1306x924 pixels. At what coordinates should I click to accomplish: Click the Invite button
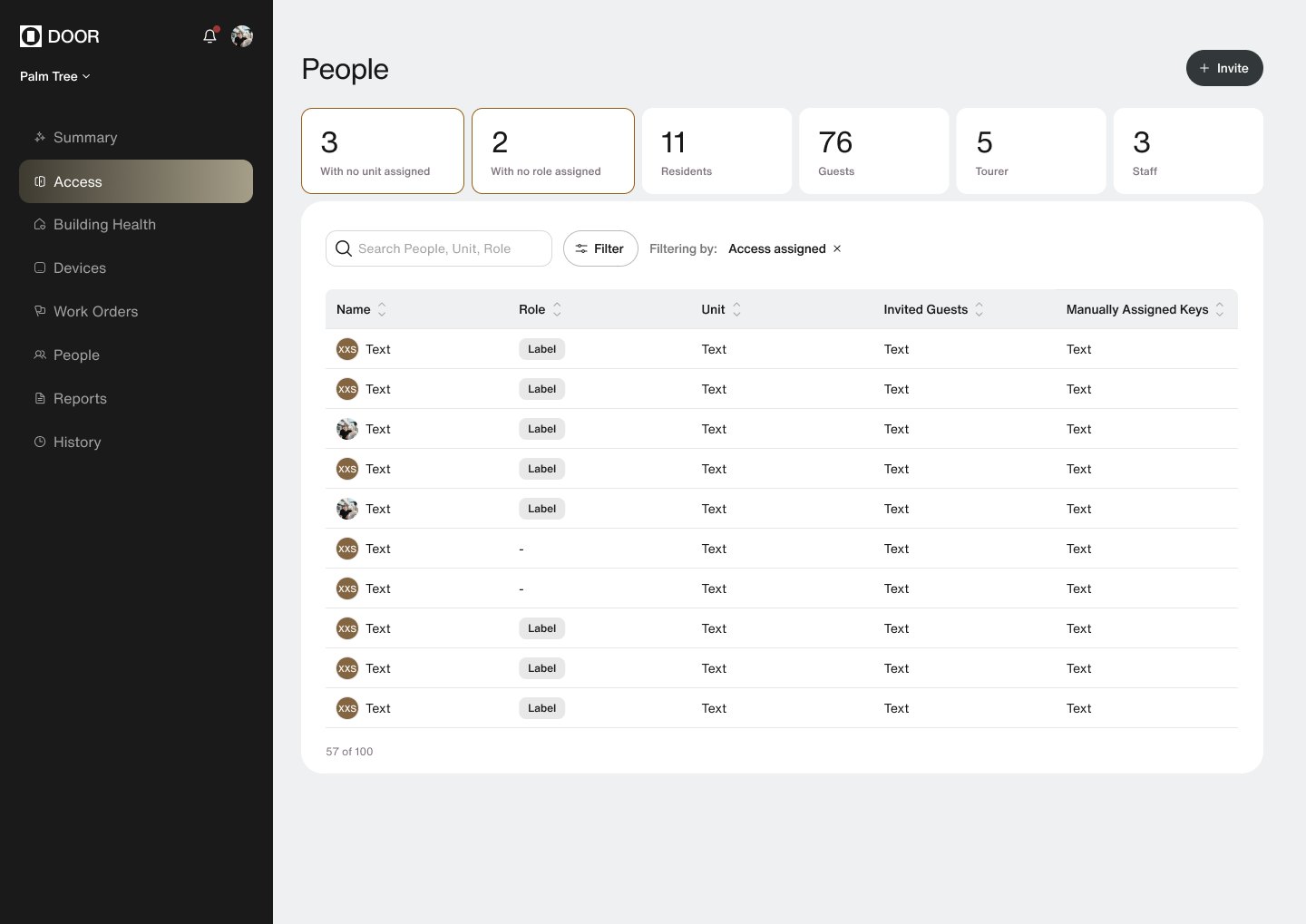1224,68
